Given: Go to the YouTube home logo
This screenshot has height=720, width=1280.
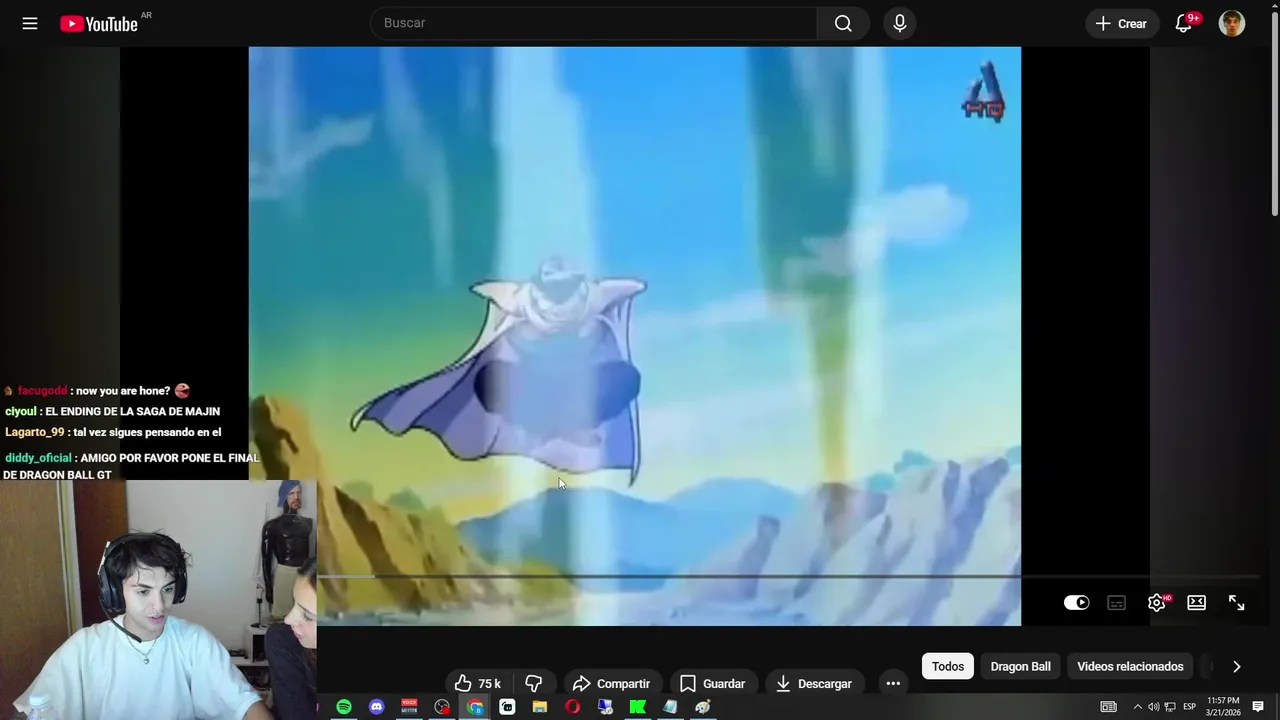Looking at the screenshot, I should 99,24.
